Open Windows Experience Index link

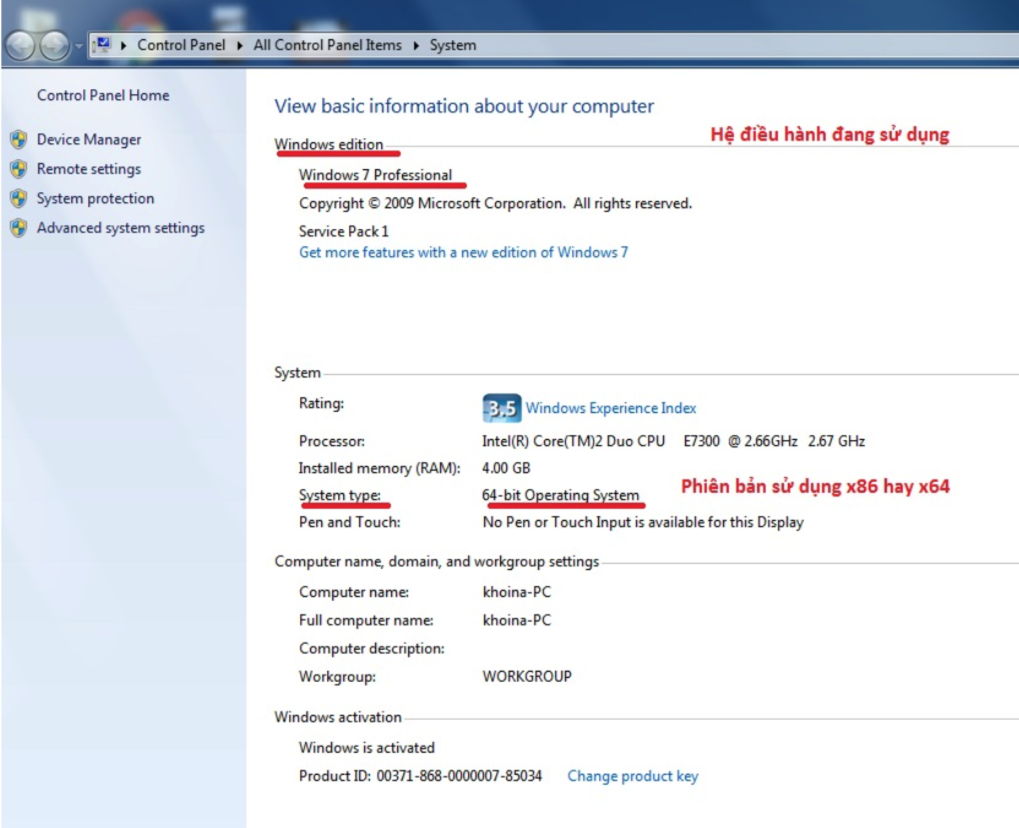click(611, 408)
